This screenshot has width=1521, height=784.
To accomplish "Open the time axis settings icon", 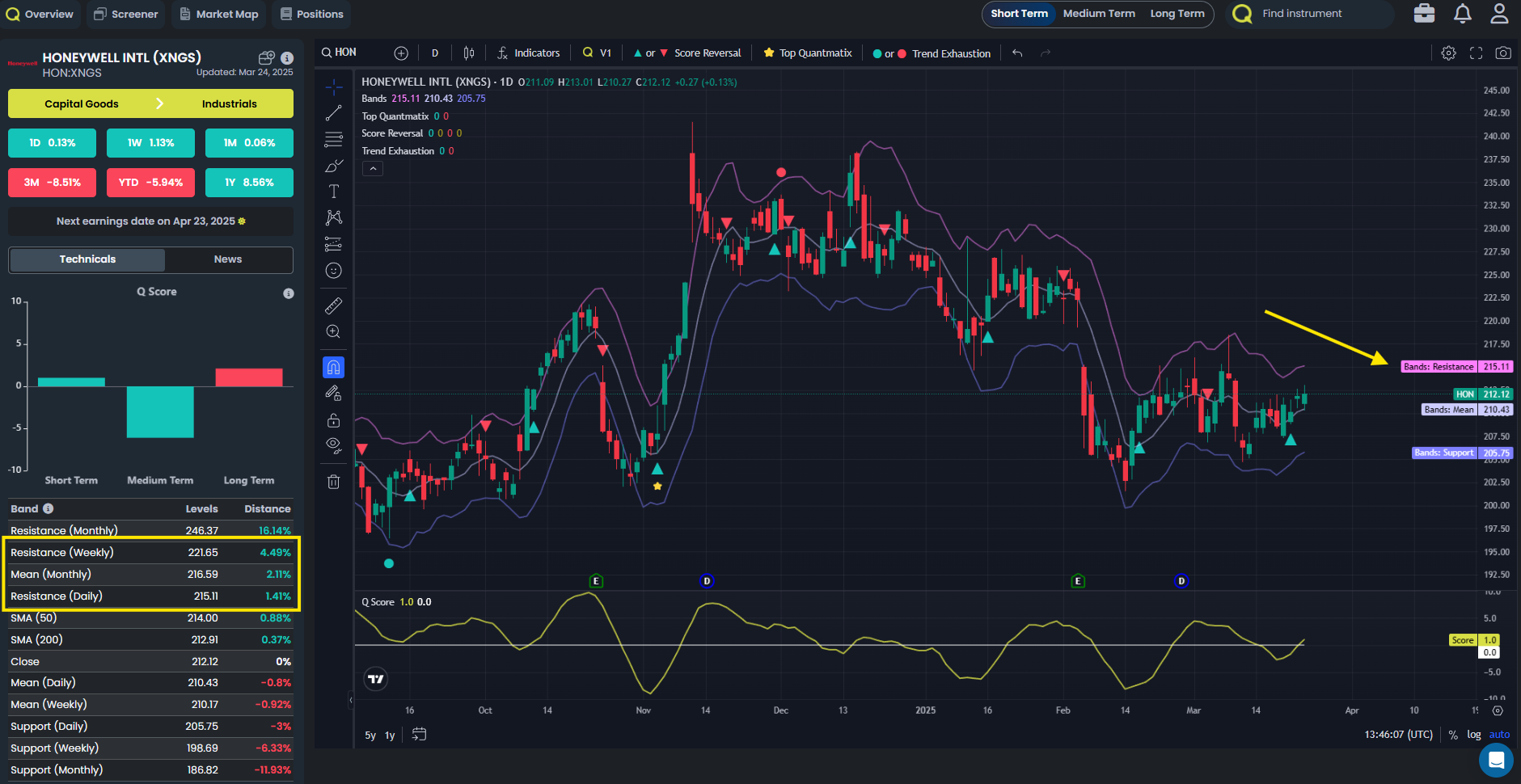I will coord(1498,711).
